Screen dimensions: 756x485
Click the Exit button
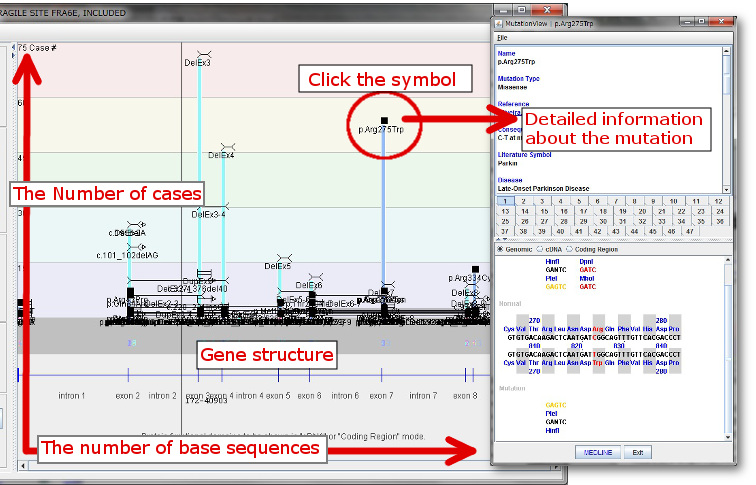(637, 452)
